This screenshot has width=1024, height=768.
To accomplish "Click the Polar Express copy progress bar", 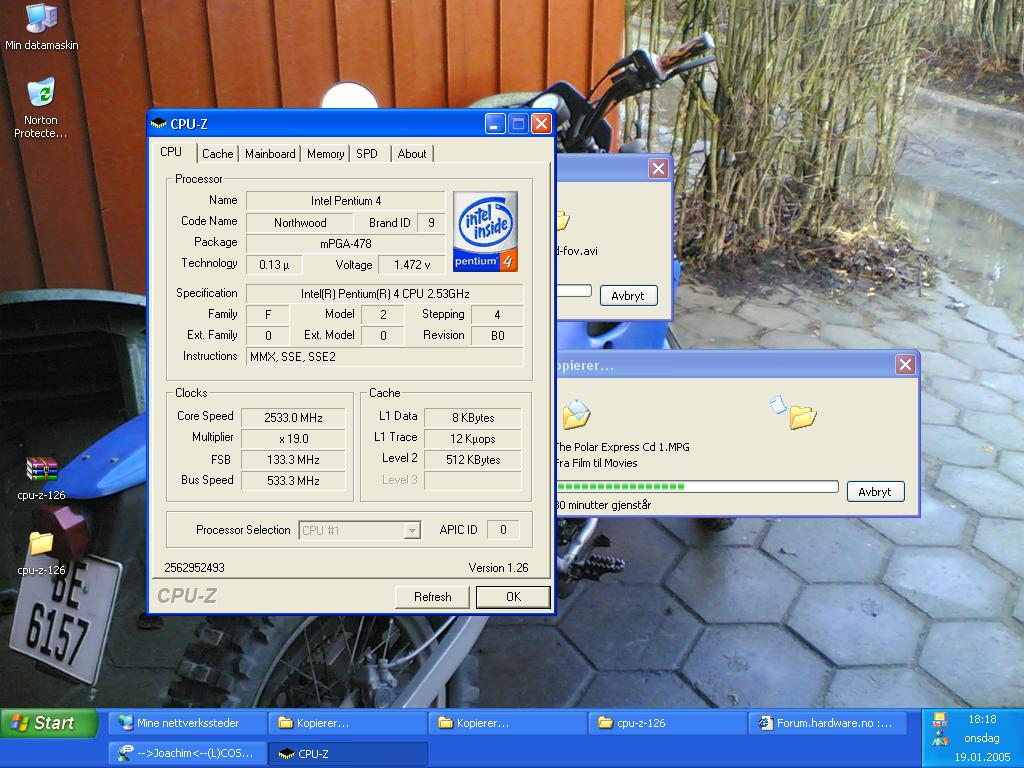I will click(x=697, y=487).
